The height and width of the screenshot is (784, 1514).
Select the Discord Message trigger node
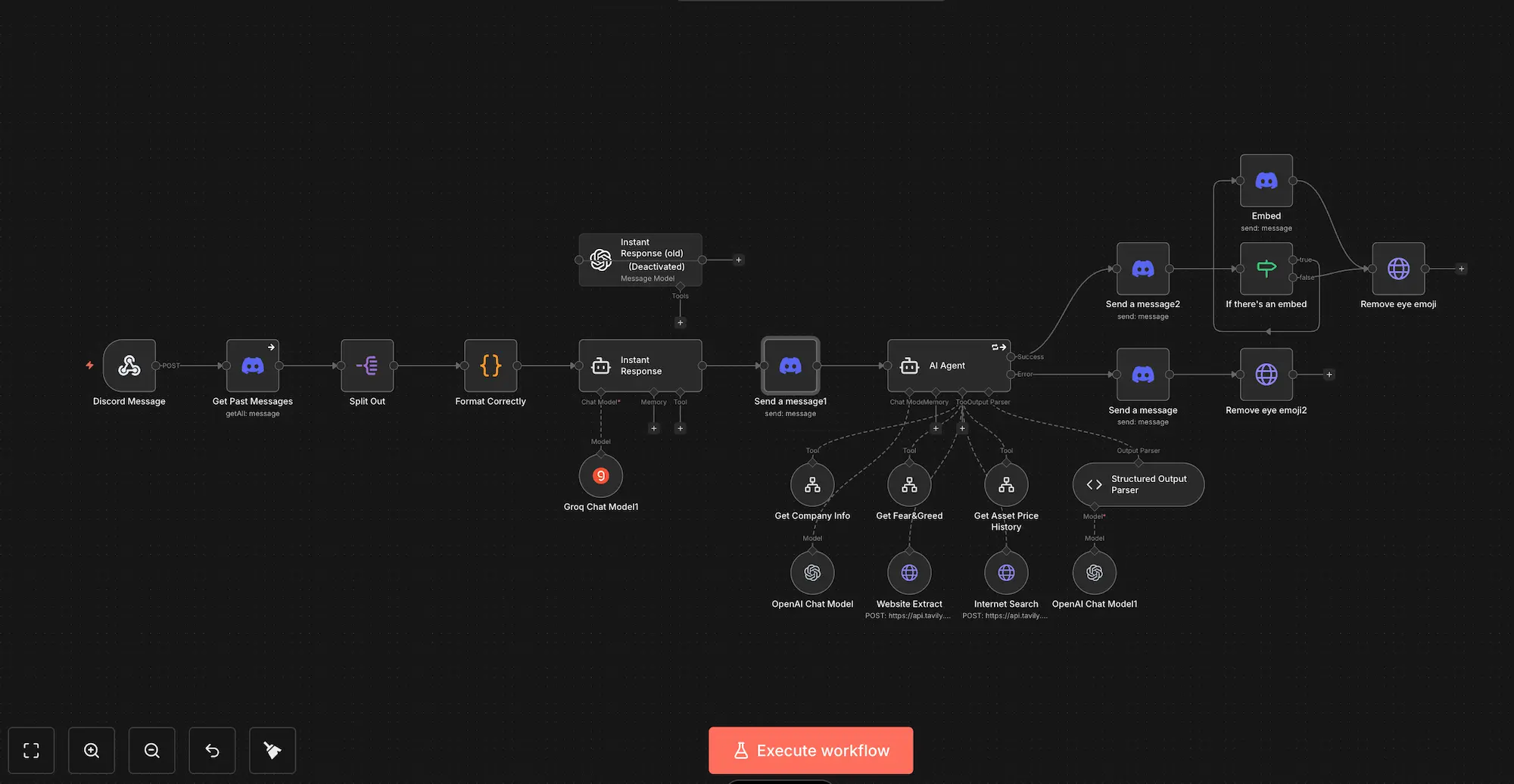pyautogui.click(x=129, y=367)
